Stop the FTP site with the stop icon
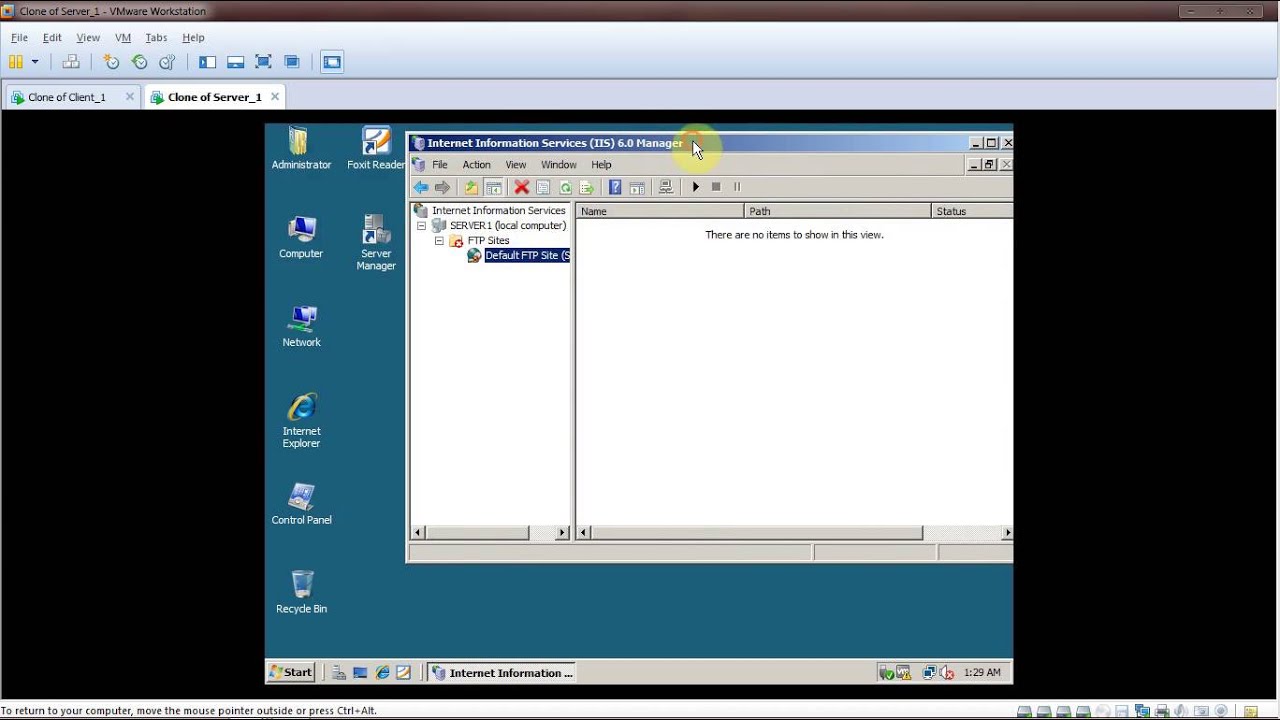Viewport: 1280px width, 720px height. (716, 187)
